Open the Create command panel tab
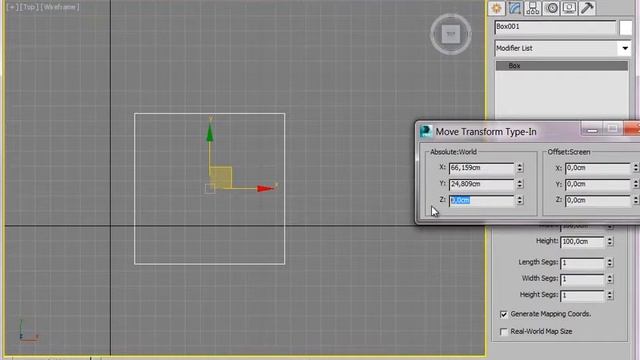Viewport: 640px width, 360px height. pyautogui.click(x=496, y=8)
